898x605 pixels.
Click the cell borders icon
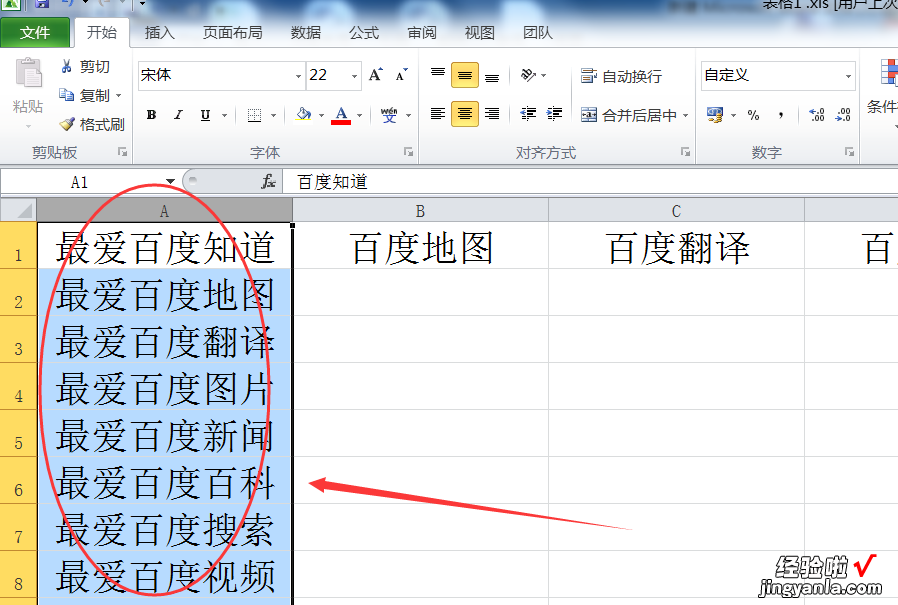tap(254, 115)
